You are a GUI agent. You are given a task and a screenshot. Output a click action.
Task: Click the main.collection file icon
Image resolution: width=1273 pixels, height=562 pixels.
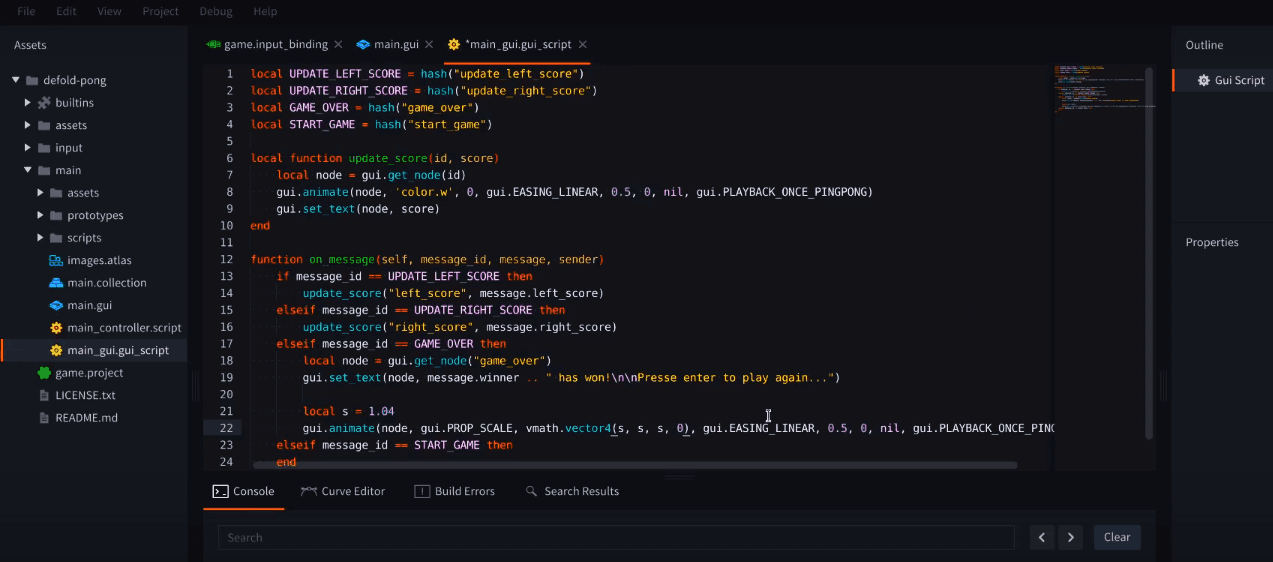click(57, 283)
